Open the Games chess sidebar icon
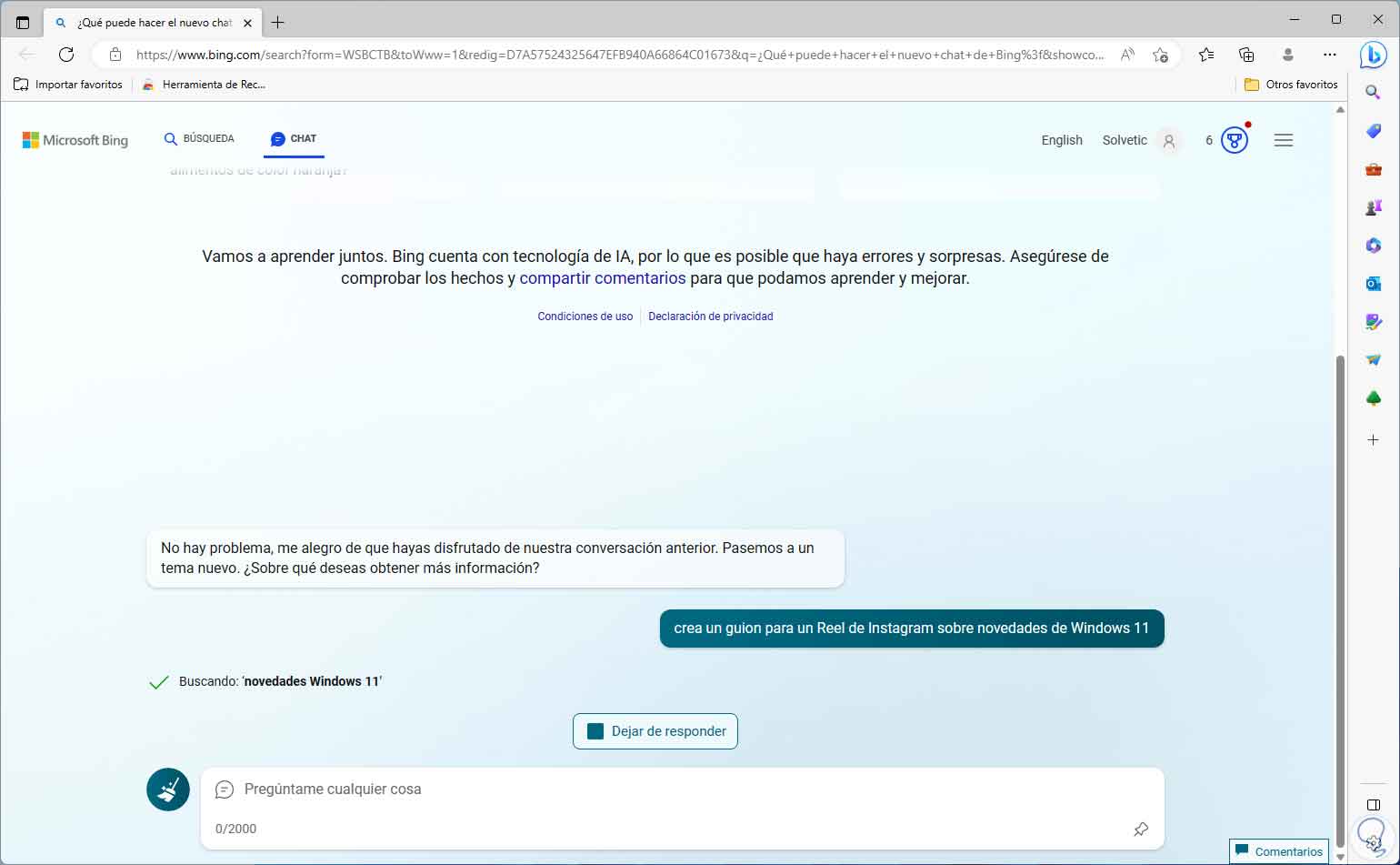 click(x=1373, y=207)
